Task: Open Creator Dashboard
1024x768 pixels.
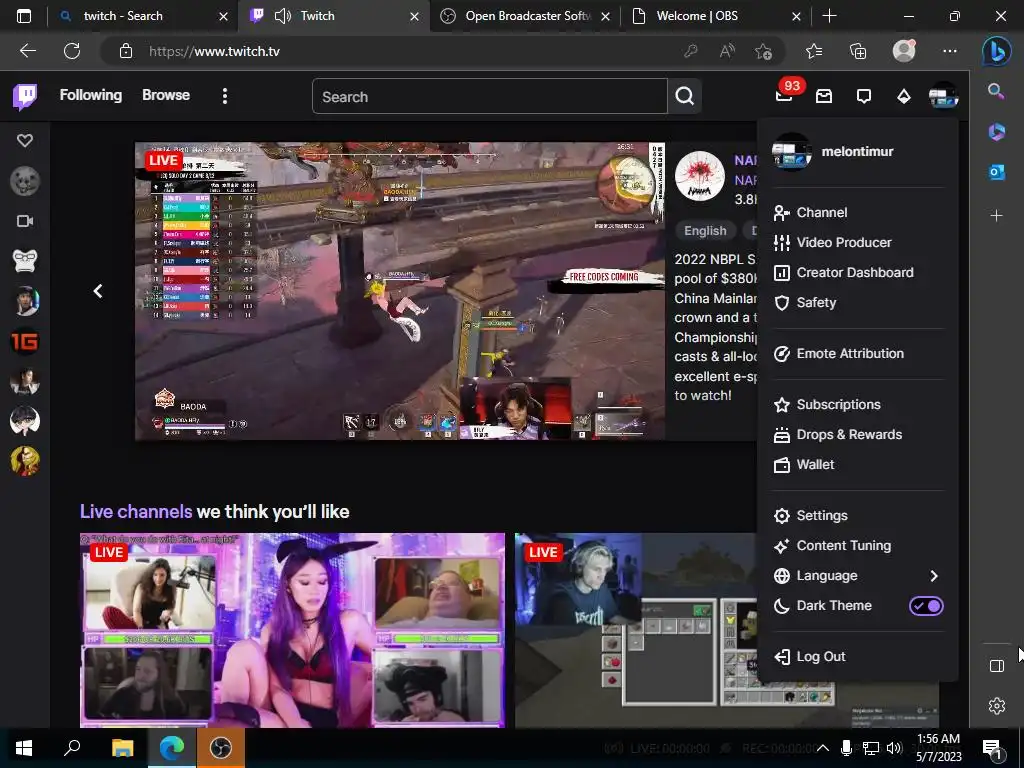Action: [857, 272]
